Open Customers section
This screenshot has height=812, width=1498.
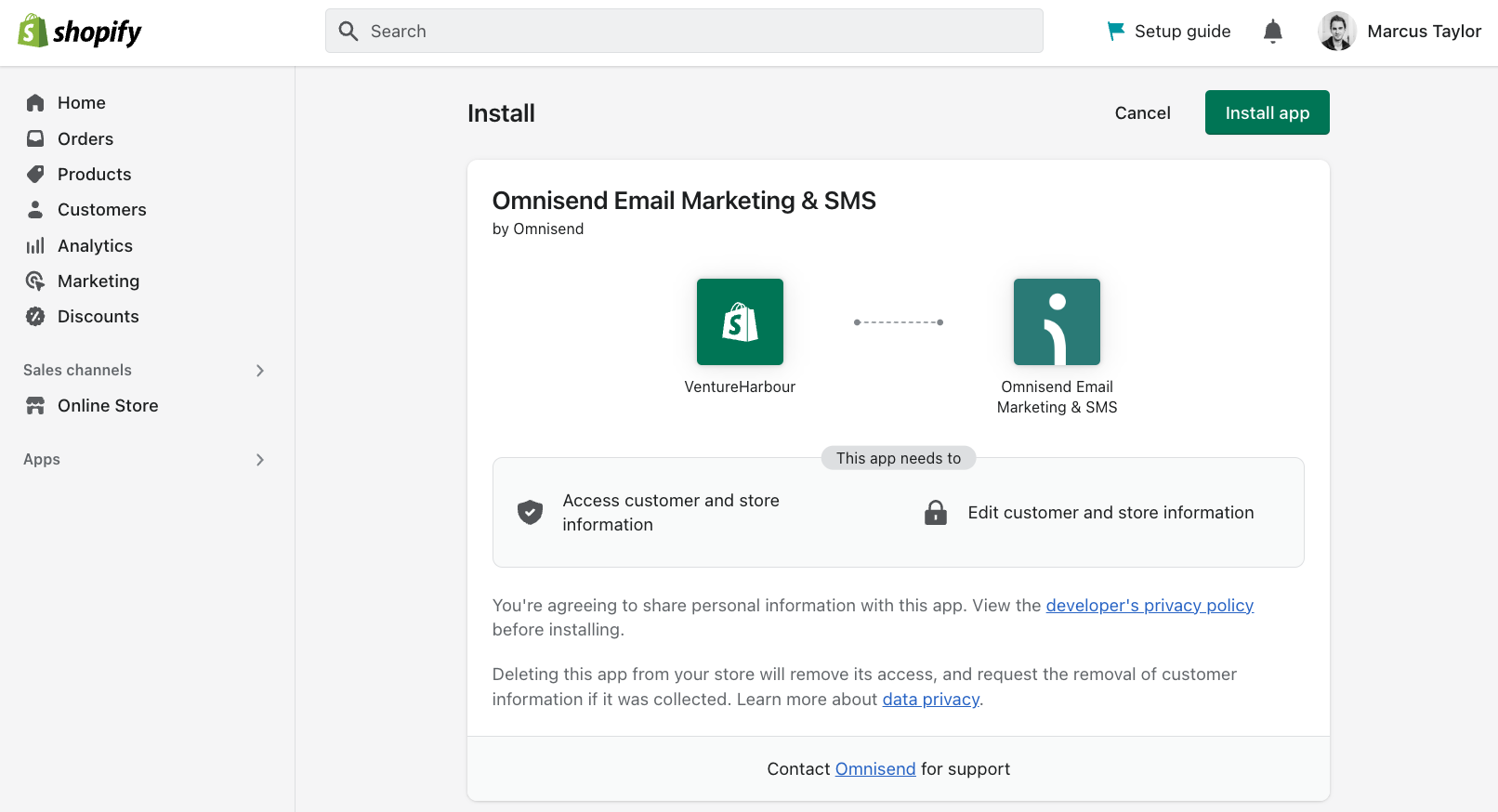(101, 209)
